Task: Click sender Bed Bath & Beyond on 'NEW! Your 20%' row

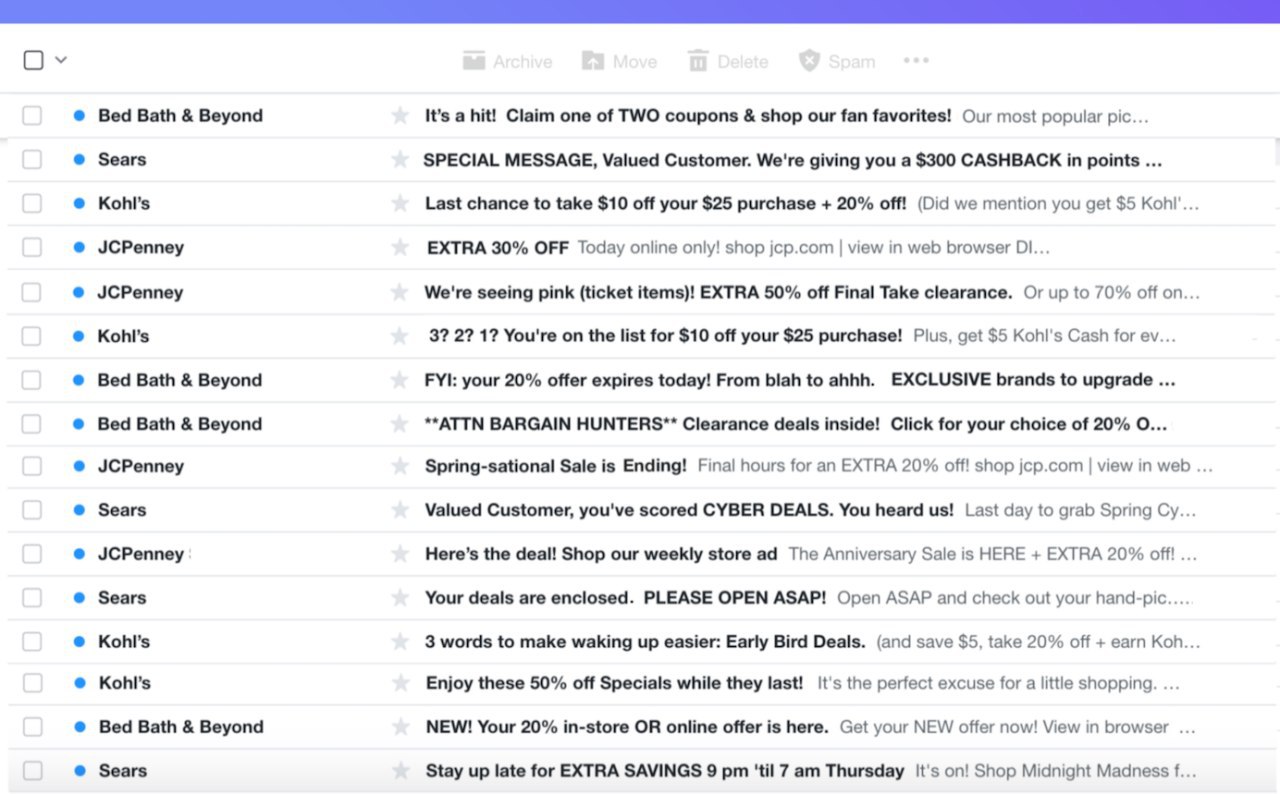Action: click(181, 727)
